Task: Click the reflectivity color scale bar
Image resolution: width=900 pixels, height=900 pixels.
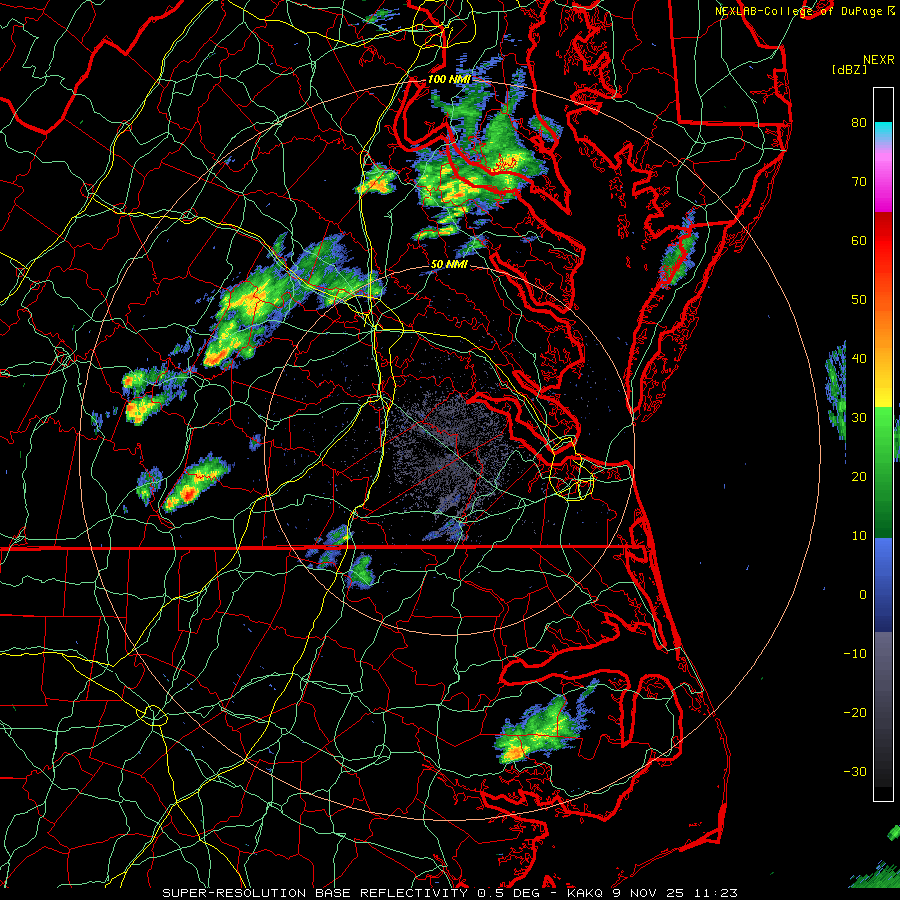Action: tap(883, 444)
